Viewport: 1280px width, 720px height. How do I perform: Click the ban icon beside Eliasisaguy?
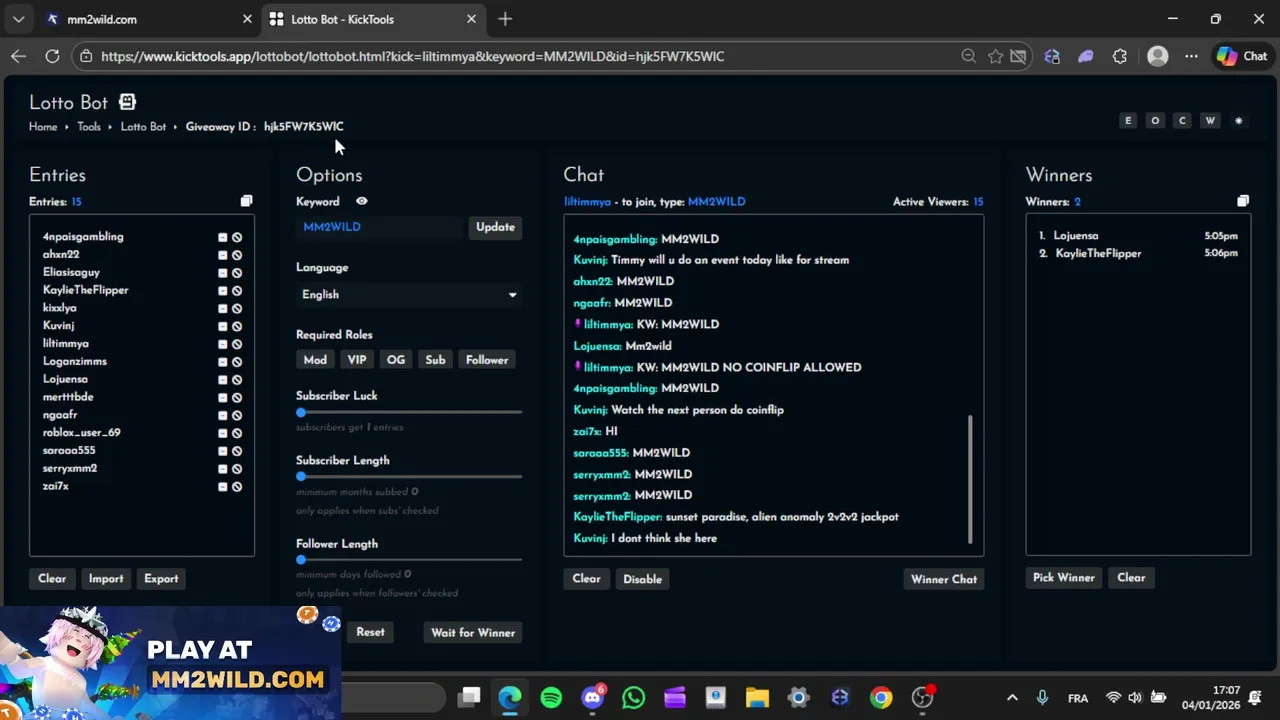coord(237,273)
